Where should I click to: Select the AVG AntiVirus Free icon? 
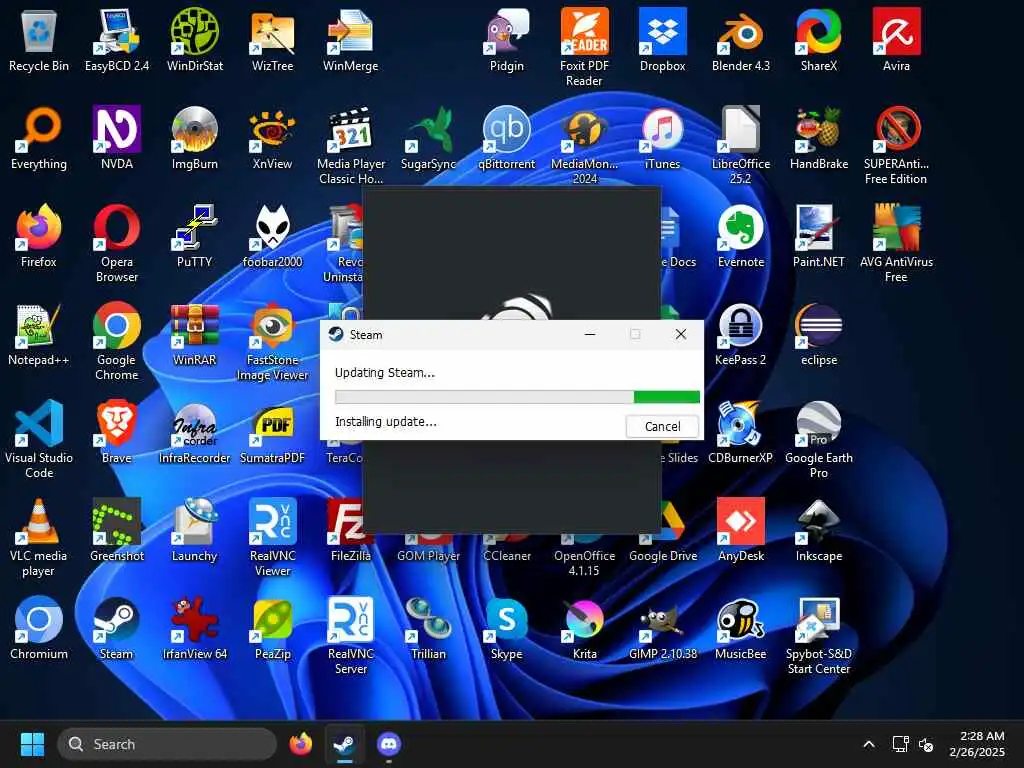coord(897,243)
